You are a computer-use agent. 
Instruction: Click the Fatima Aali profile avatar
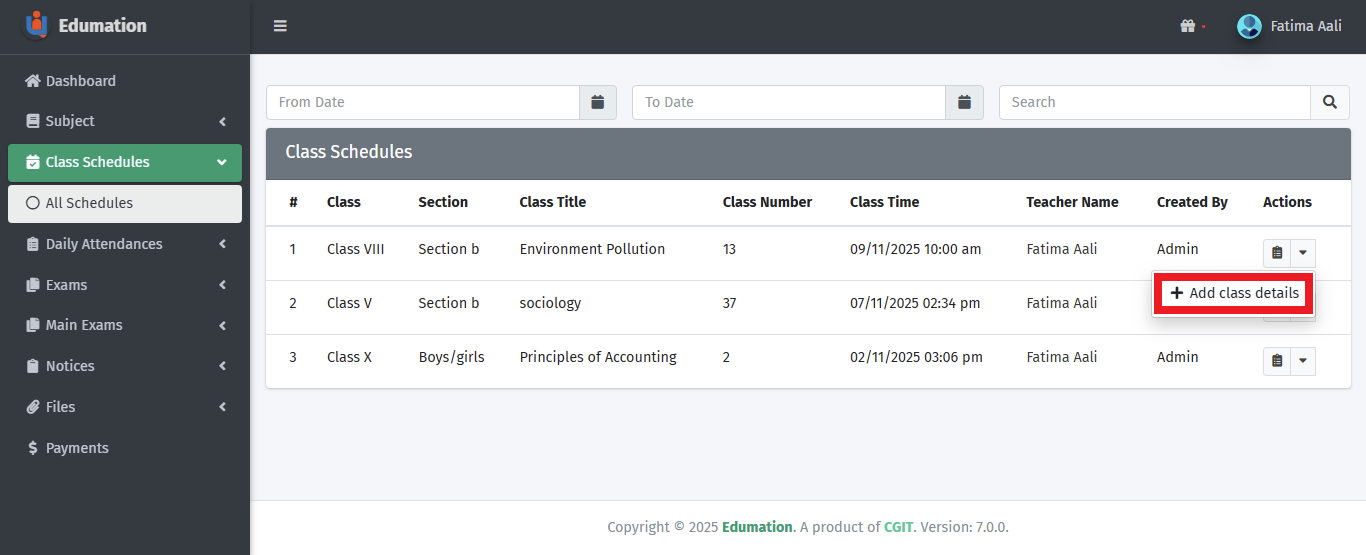coord(1249,26)
